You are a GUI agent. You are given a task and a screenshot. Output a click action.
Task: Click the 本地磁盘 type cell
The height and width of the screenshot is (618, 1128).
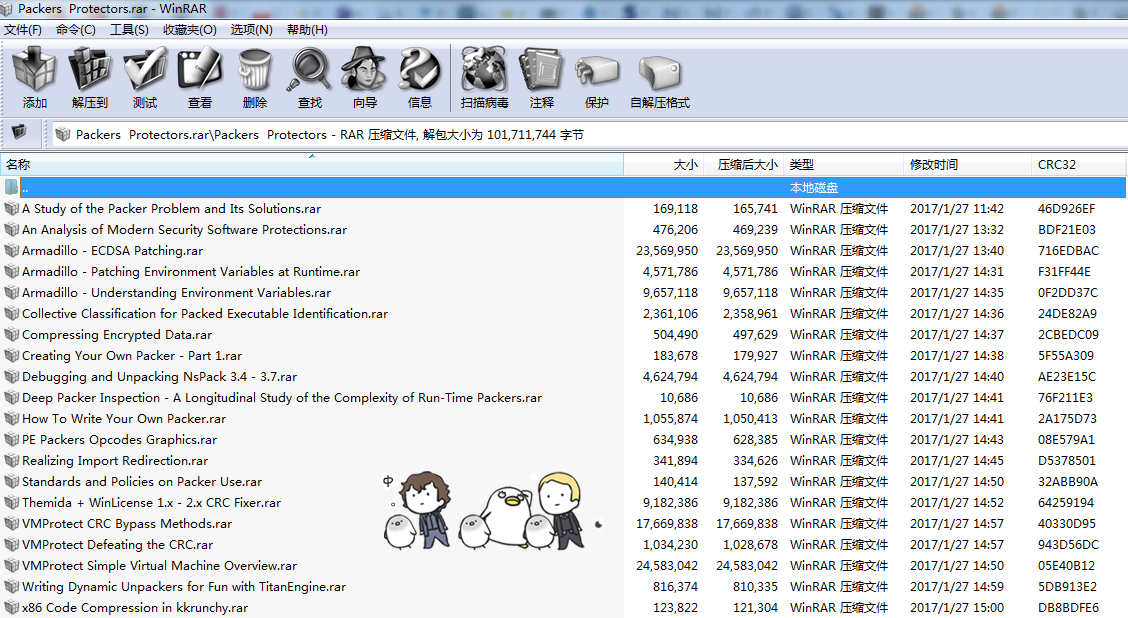[x=814, y=188]
